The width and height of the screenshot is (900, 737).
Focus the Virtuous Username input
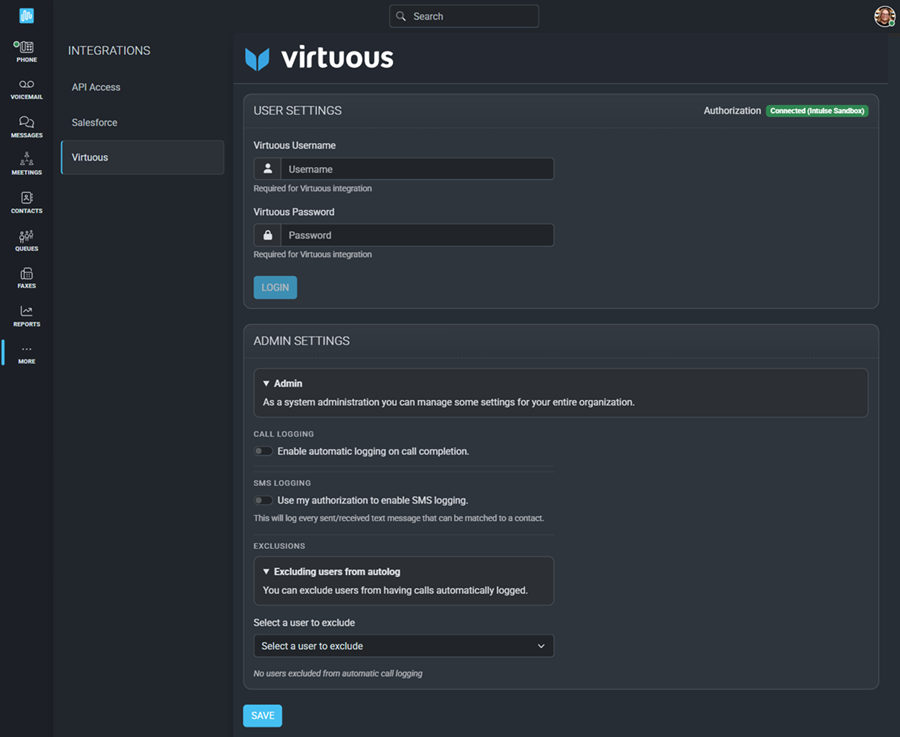coord(417,169)
